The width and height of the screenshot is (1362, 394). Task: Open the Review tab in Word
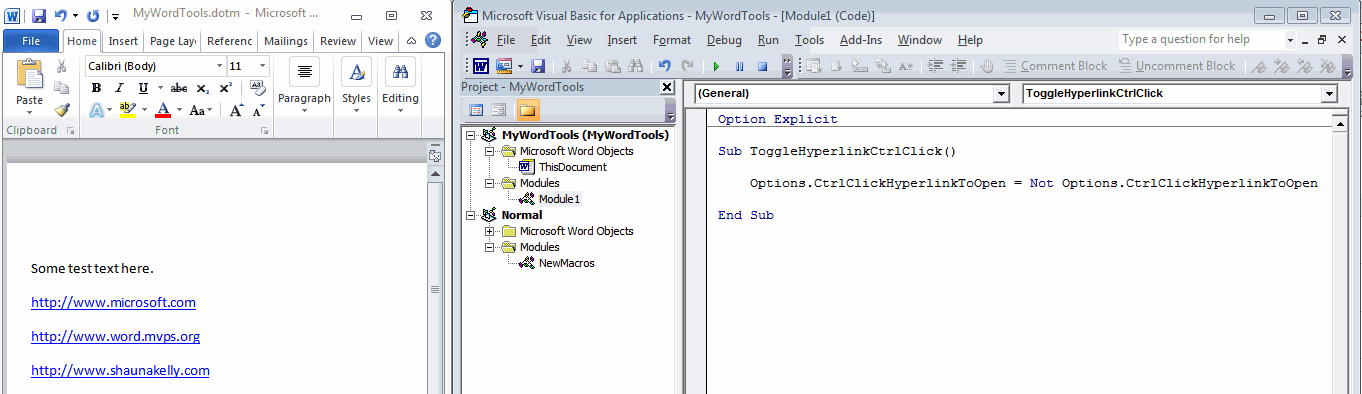click(x=338, y=41)
